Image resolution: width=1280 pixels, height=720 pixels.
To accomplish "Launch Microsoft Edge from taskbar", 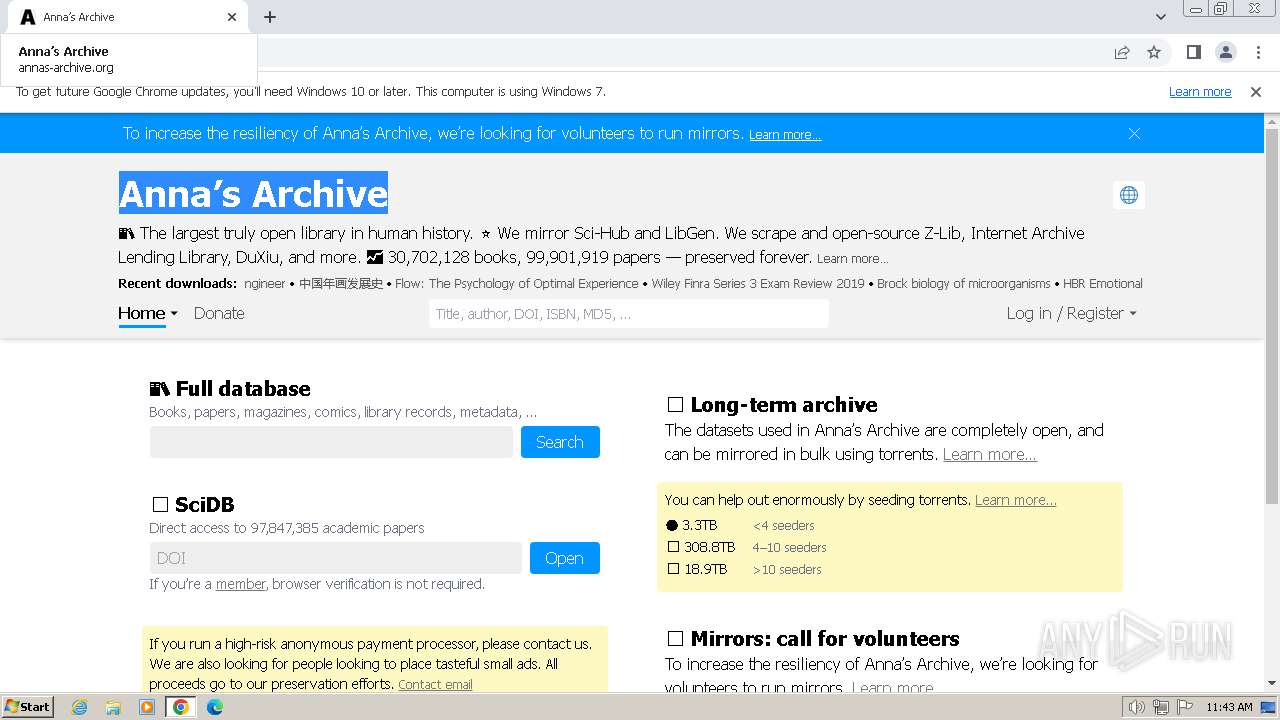I will point(214,707).
